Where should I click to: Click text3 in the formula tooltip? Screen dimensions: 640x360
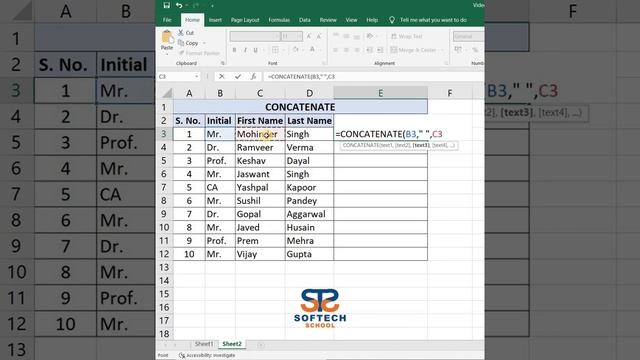pos(421,145)
